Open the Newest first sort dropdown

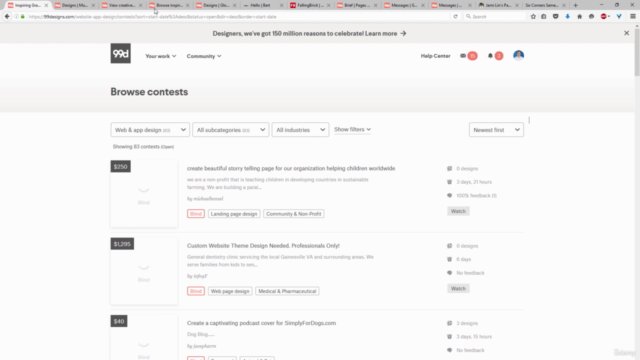point(496,130)
